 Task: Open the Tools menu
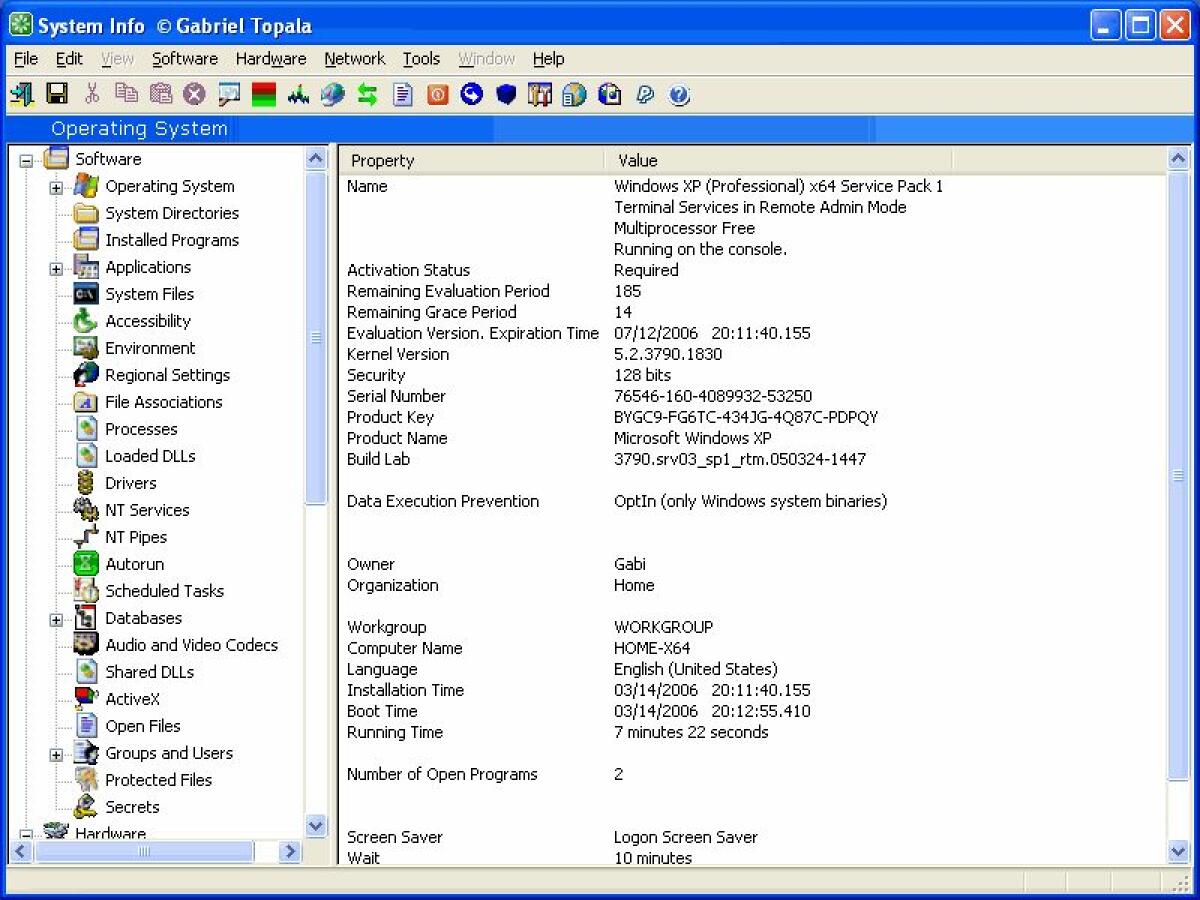[421, 59]
